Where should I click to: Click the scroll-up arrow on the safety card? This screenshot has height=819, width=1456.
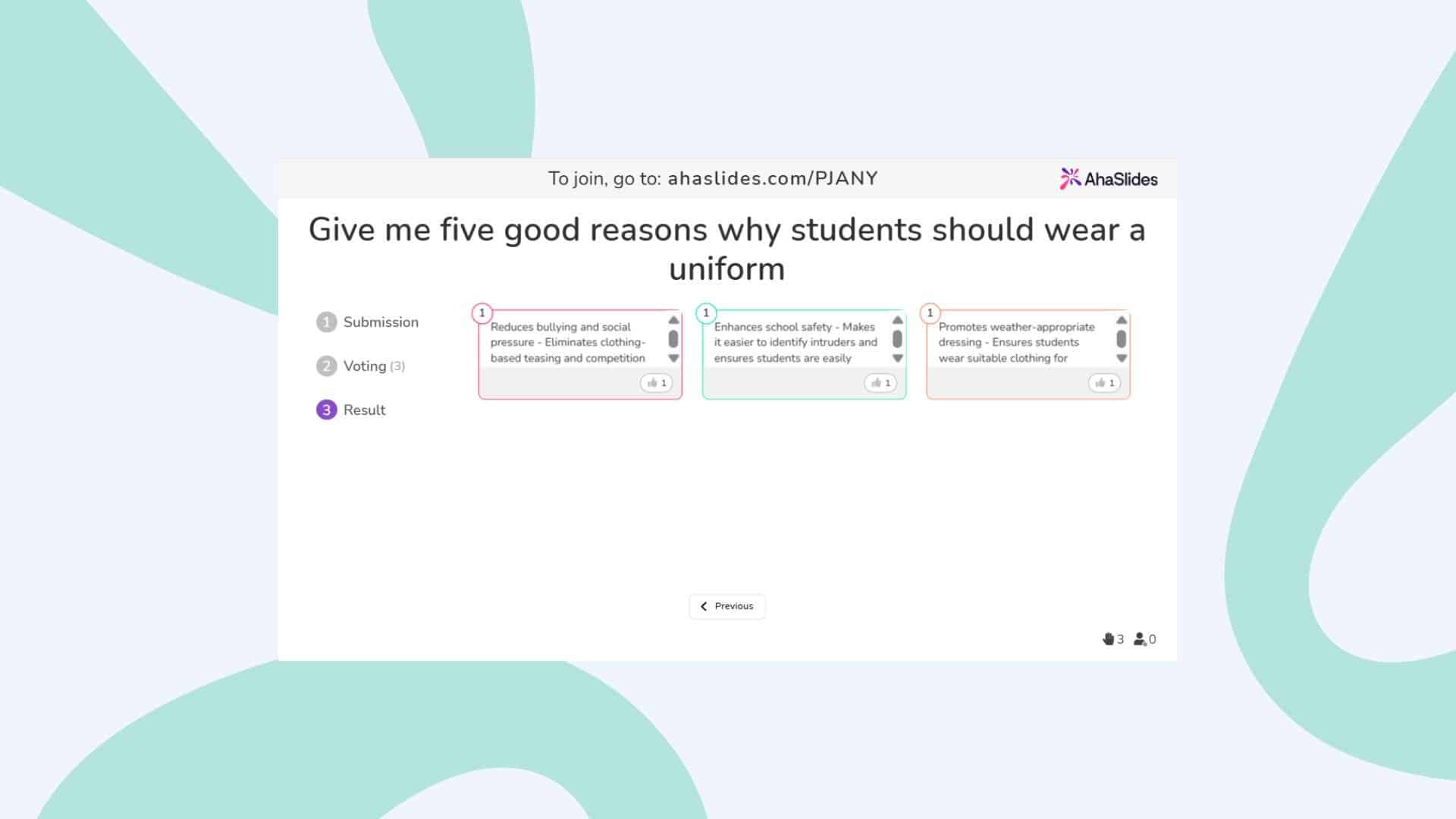897,319
